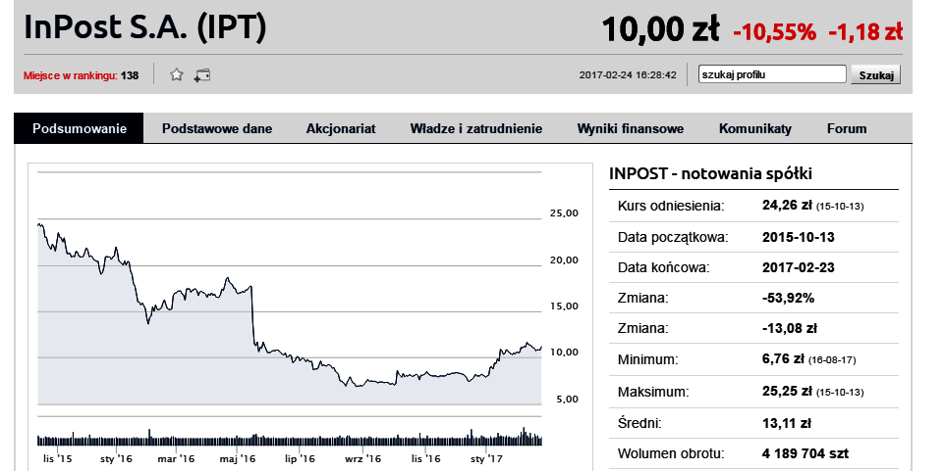Focus the 'szukaj profilu' search field

772,75
